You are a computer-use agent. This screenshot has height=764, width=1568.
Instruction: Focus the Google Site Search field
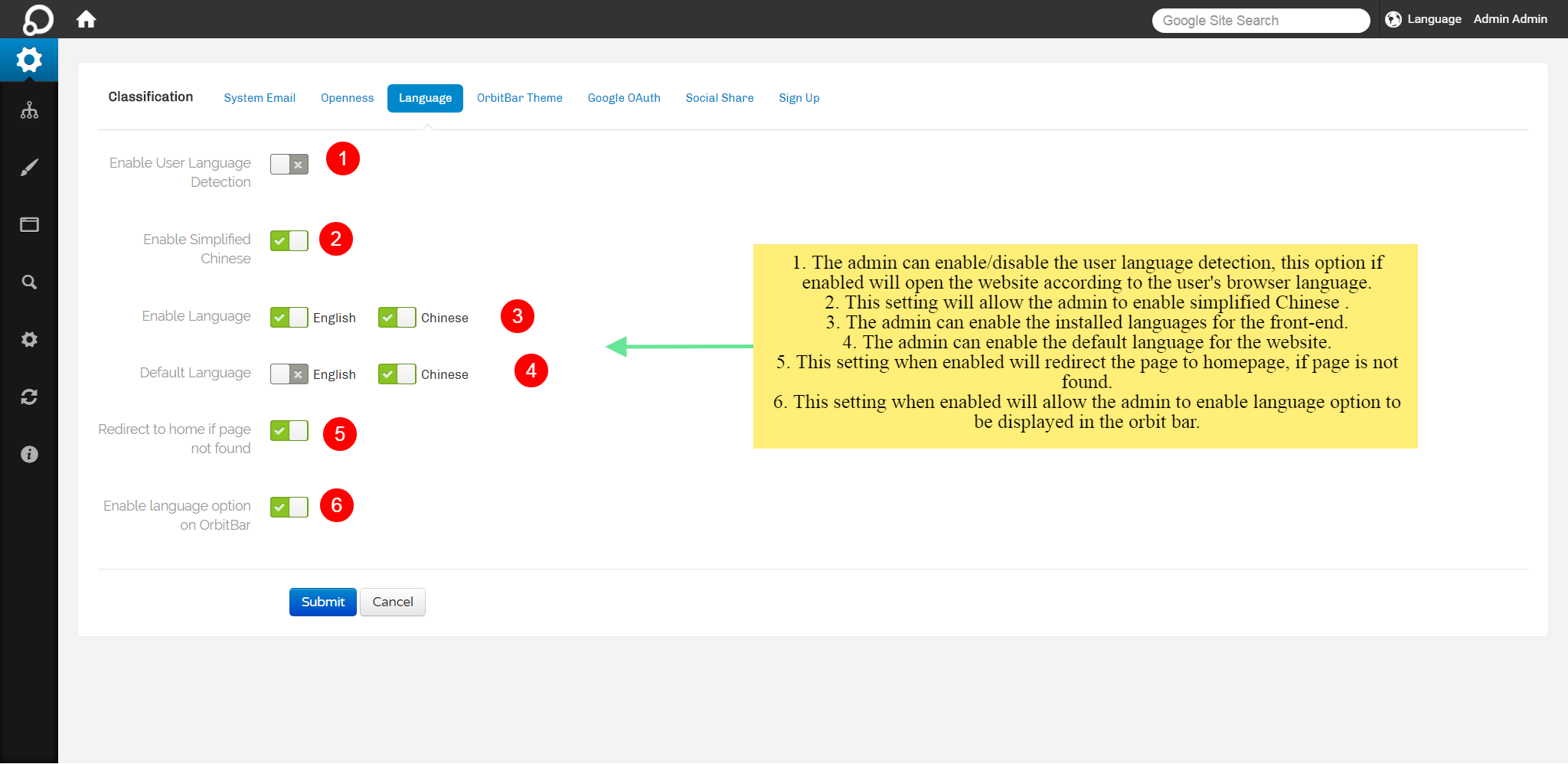[1260, 21]
